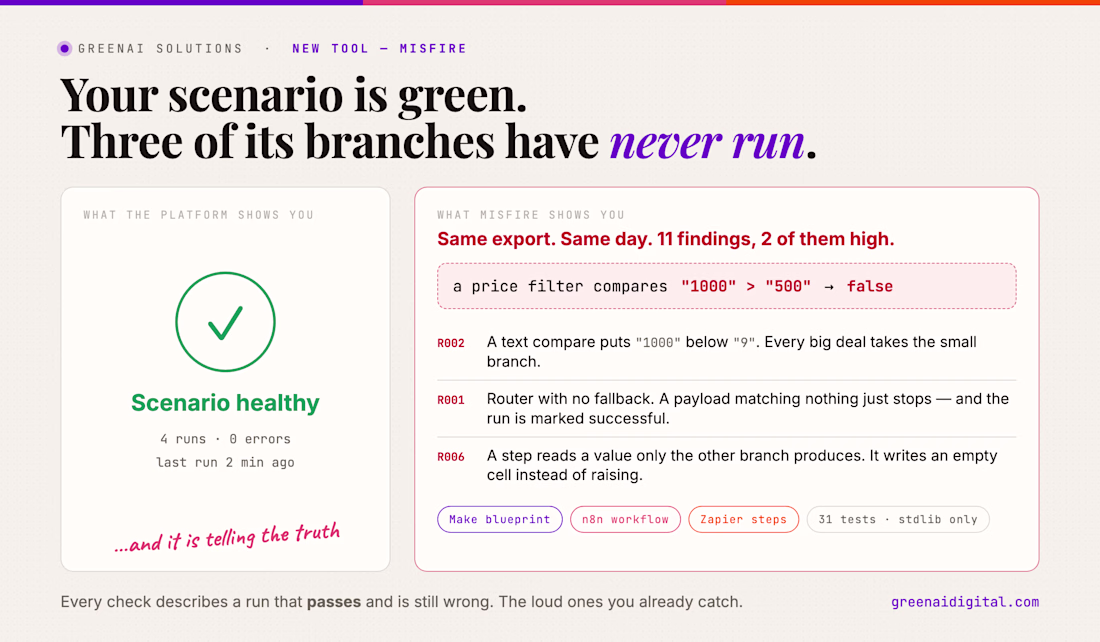Screen dimensions: 1100x642
Task: Click the 'Router with no fallback' finding description
Action: pyautogui.click(x=748, y=408)
